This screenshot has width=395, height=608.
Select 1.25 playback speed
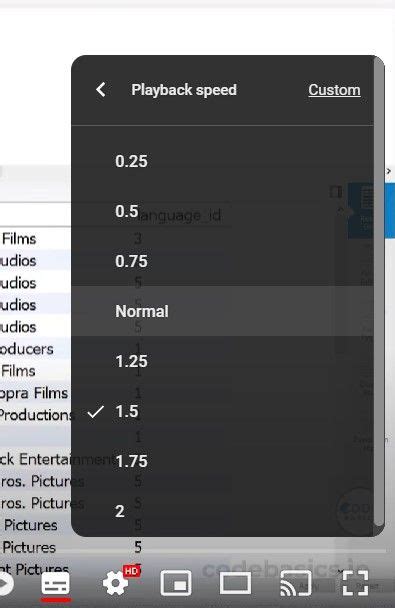click(x=223, y=361)
